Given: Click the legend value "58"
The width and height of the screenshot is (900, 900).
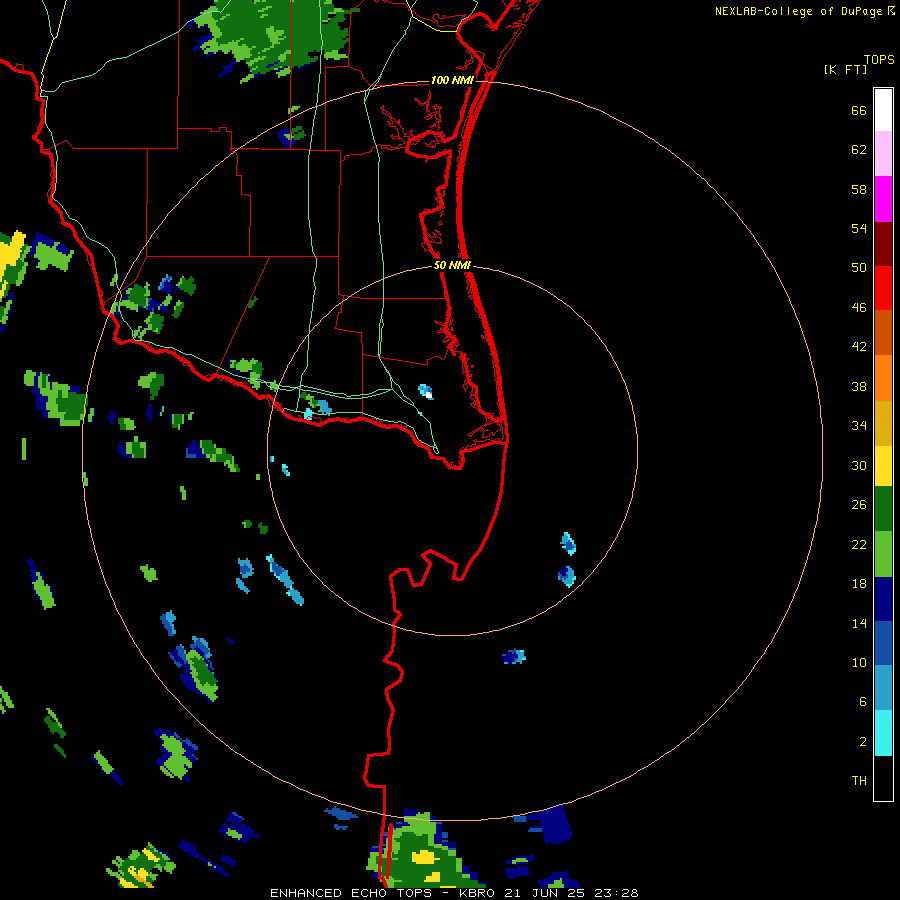Looking at the screenshot, I should click(x=859, y=189).
